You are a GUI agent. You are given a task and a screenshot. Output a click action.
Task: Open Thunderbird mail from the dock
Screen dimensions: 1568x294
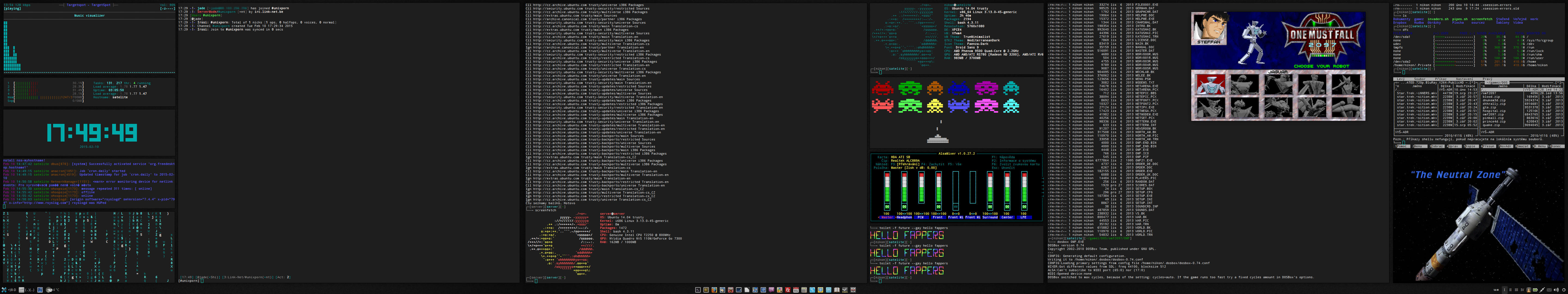pos(722,290)
